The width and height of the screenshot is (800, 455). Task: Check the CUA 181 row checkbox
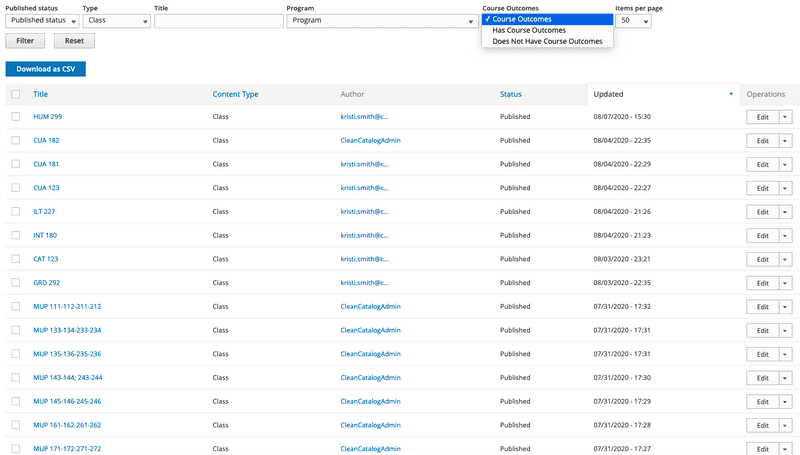(16, 164)
